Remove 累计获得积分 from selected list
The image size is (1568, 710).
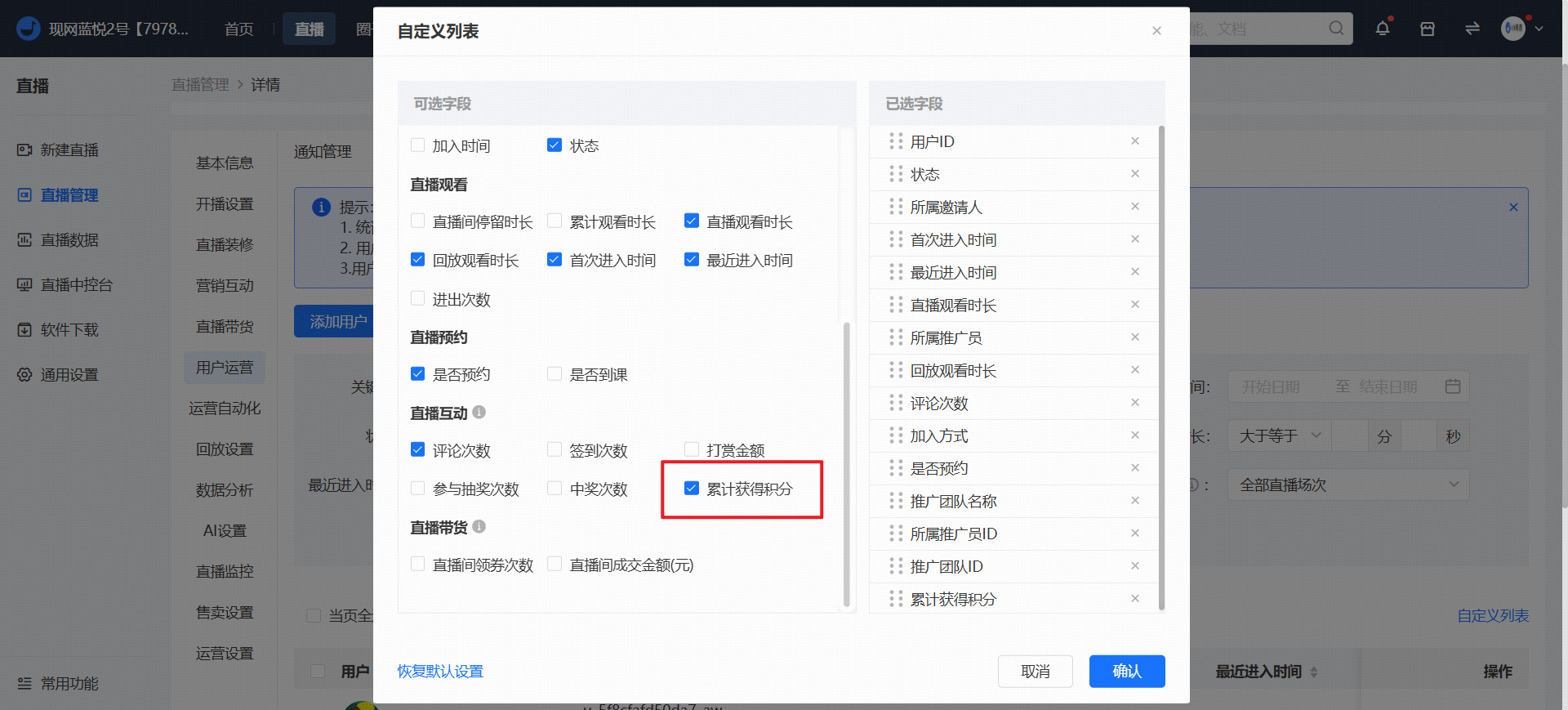tap(1134, 599)
